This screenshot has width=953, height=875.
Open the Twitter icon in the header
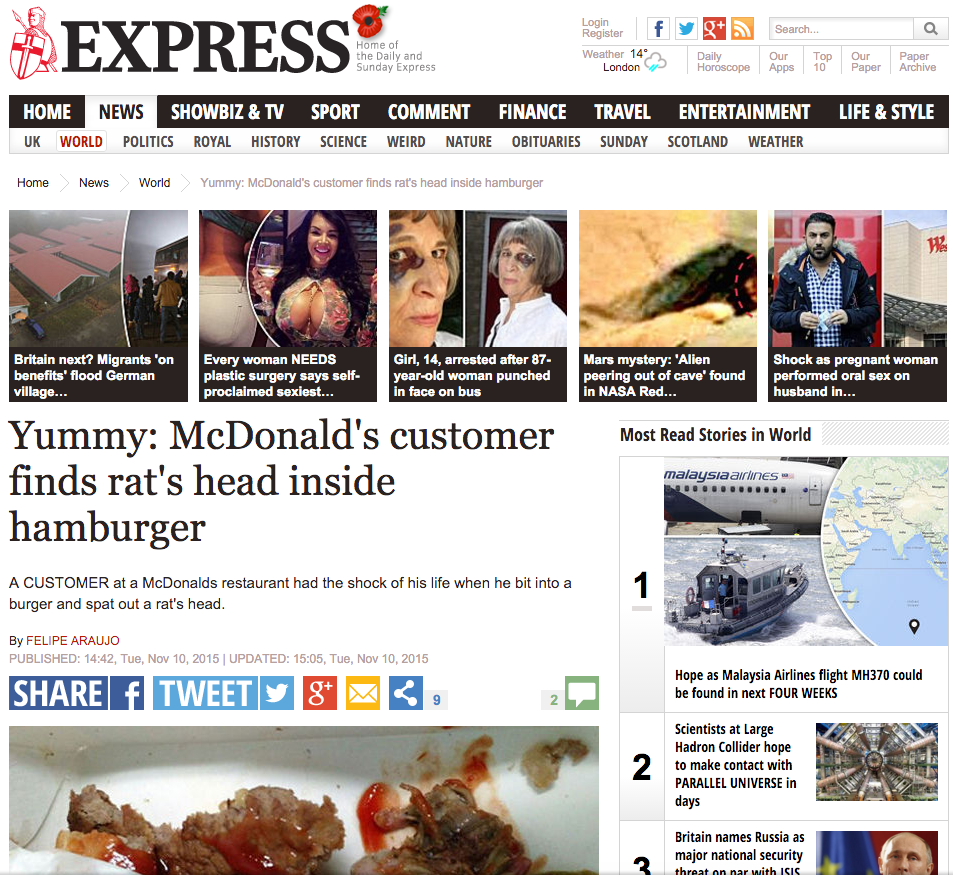pos(686,29)
